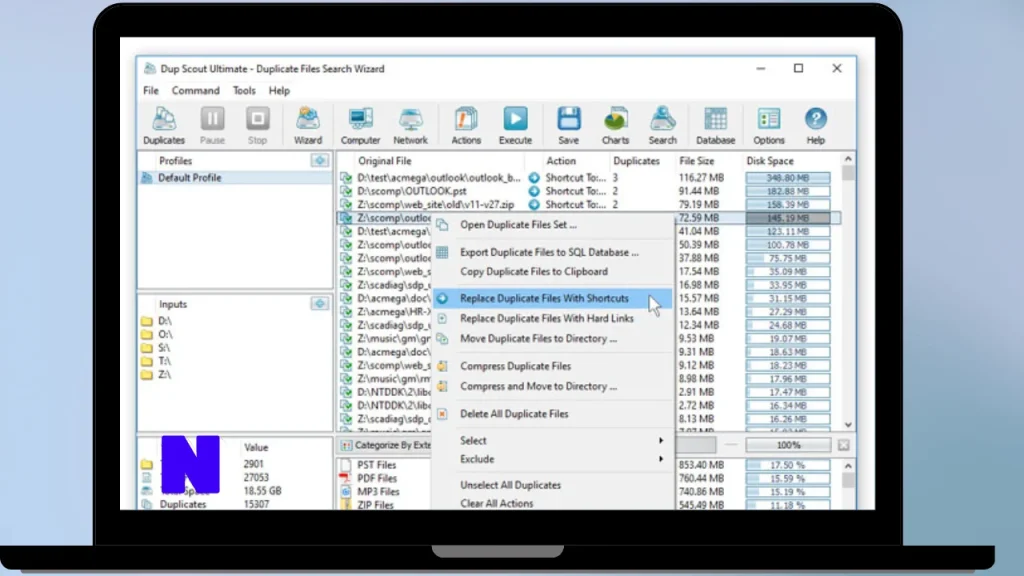Click the 116.27 MB file size cell

pos(701,178)
